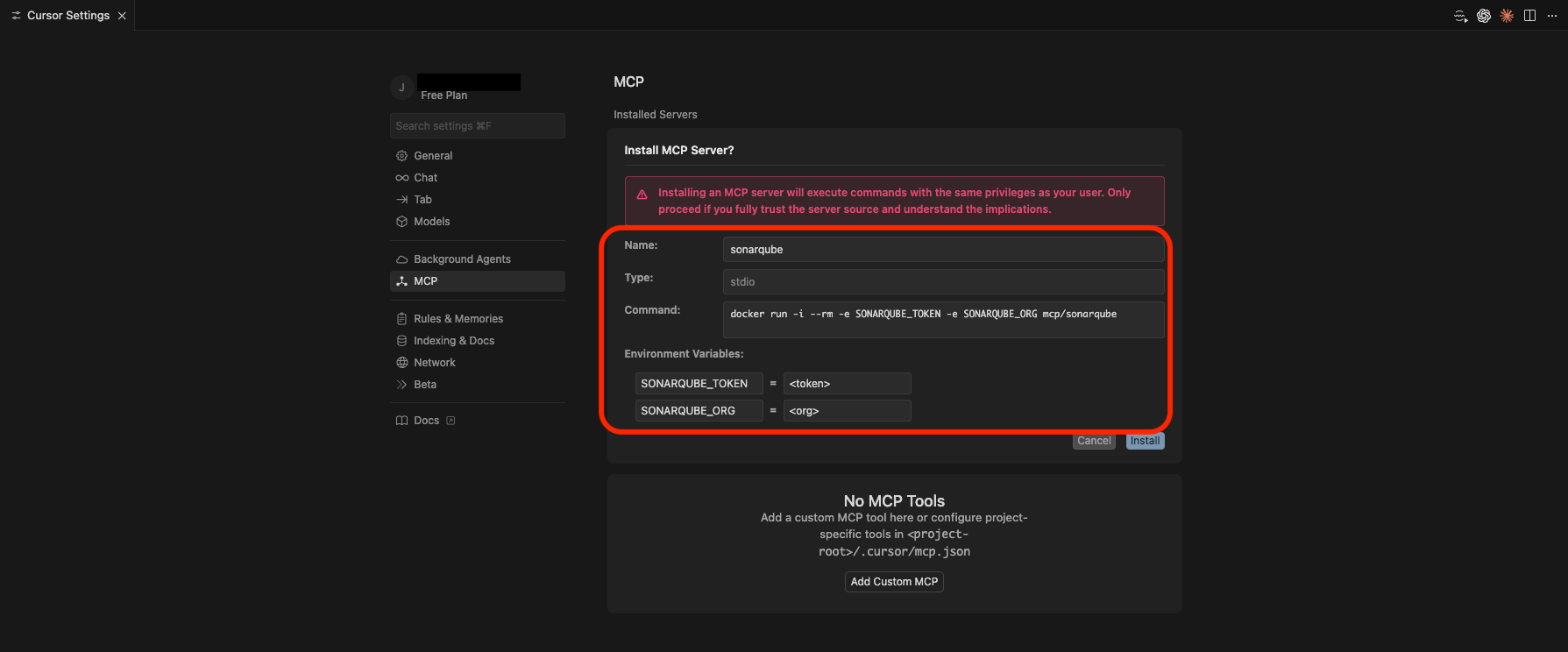Go to Chat settings
This screenshot has height=652, width=1568.
[425, 178]
